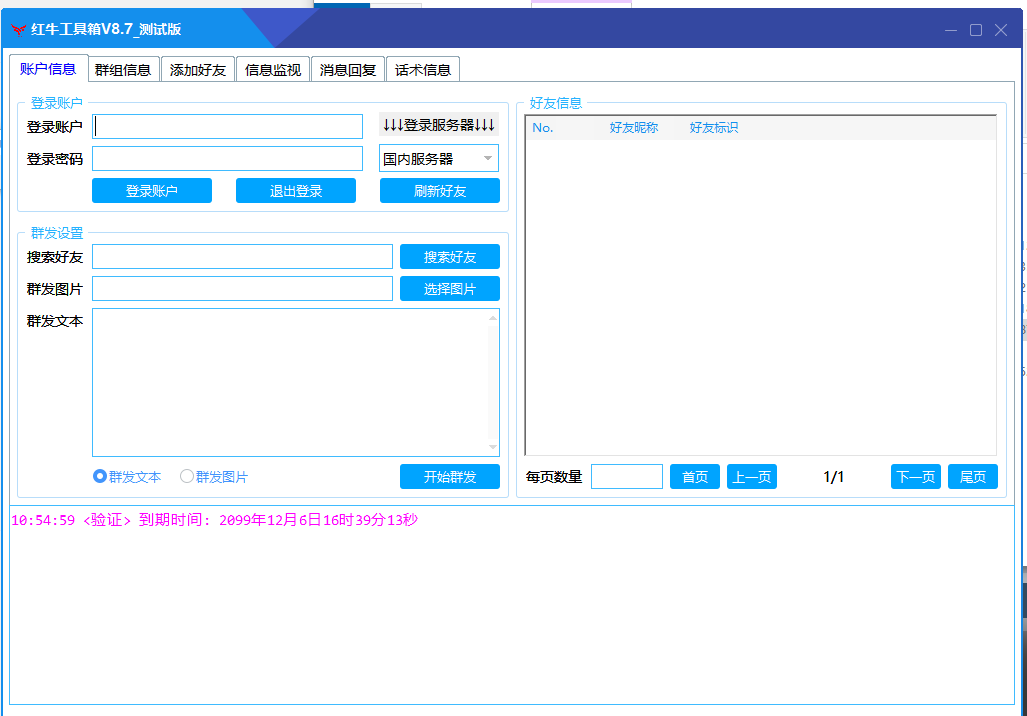Screen dimensions: 1027x716
Task: Expand the 国内服务器 server dropdown
Action: 438,159
